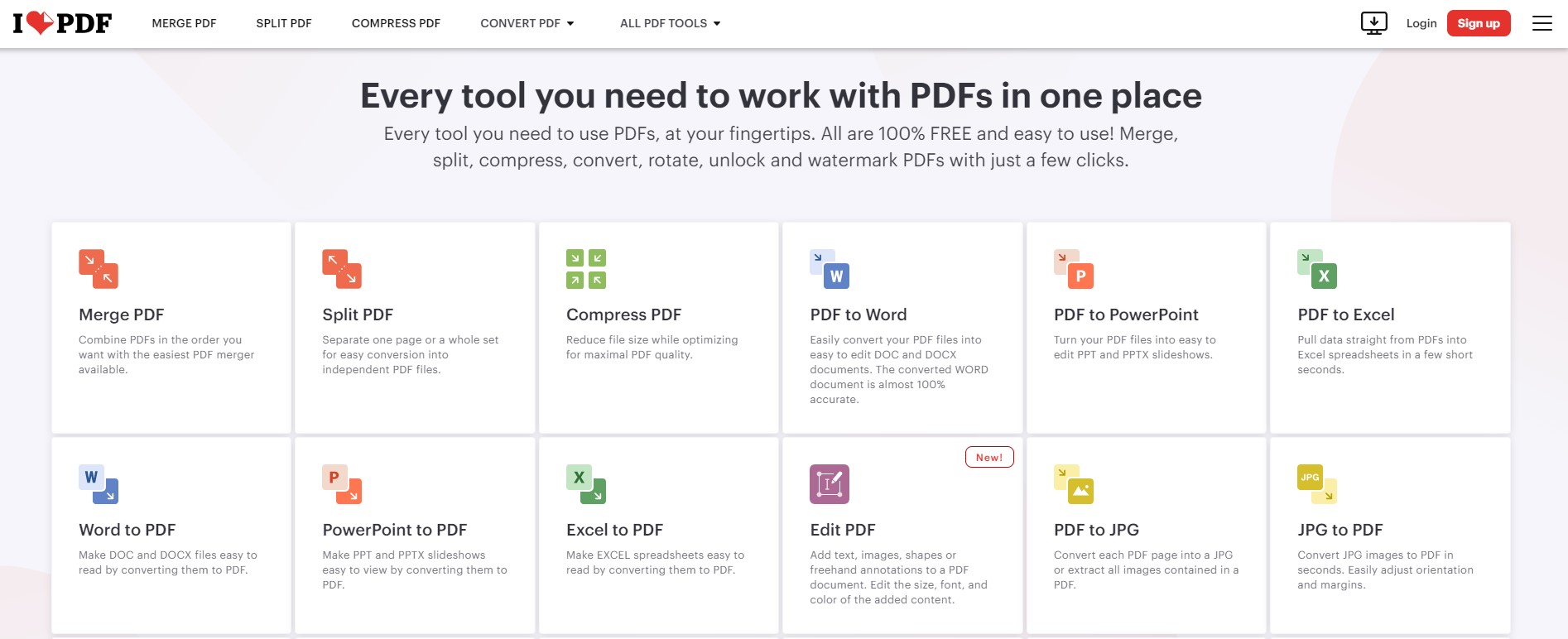
Task: Click the PDF to Word icon
Action: tap(830, 269)
